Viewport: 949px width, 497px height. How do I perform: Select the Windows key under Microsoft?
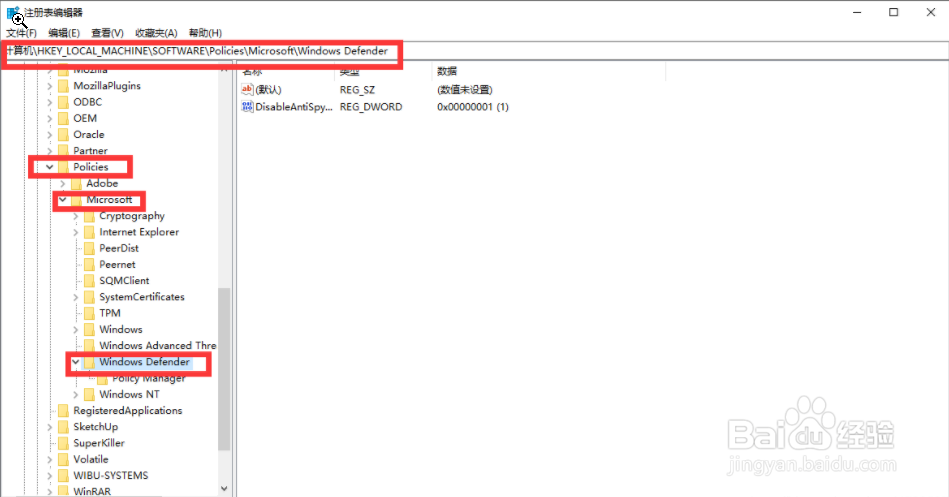(x=121, y=329)
